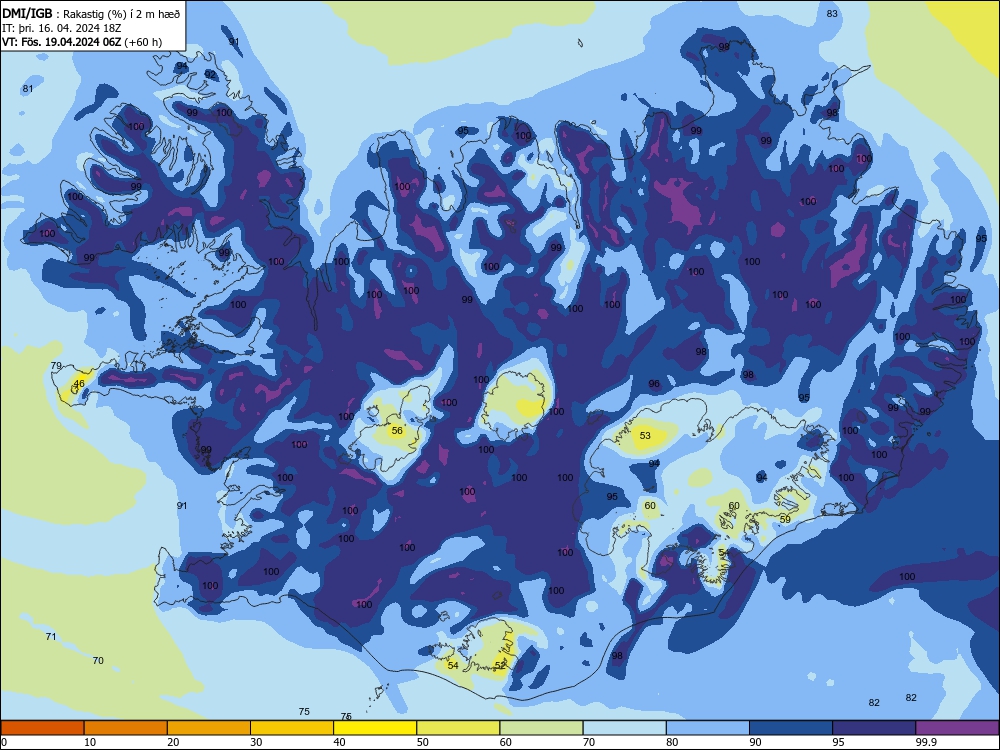This screenshot has height=750, width=1000.
Task: Click the 92 value in the Westfjords
Action: pyautogui.click(x=210, y=75)
